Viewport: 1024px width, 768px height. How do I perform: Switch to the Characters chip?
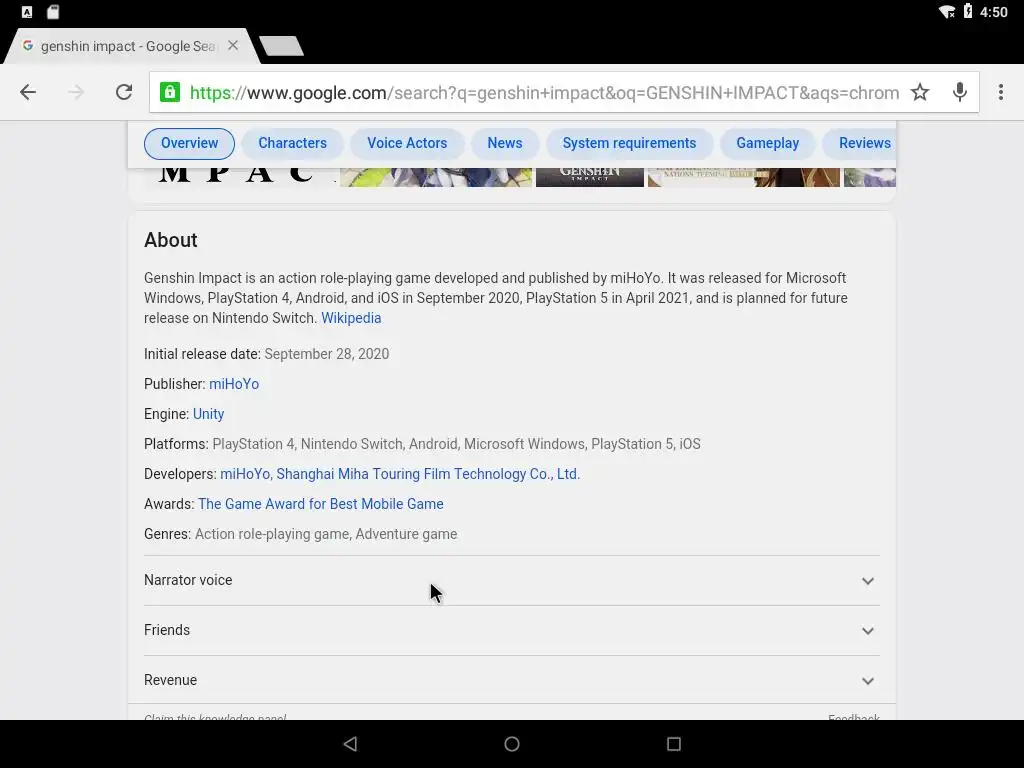tap(293, 144)
